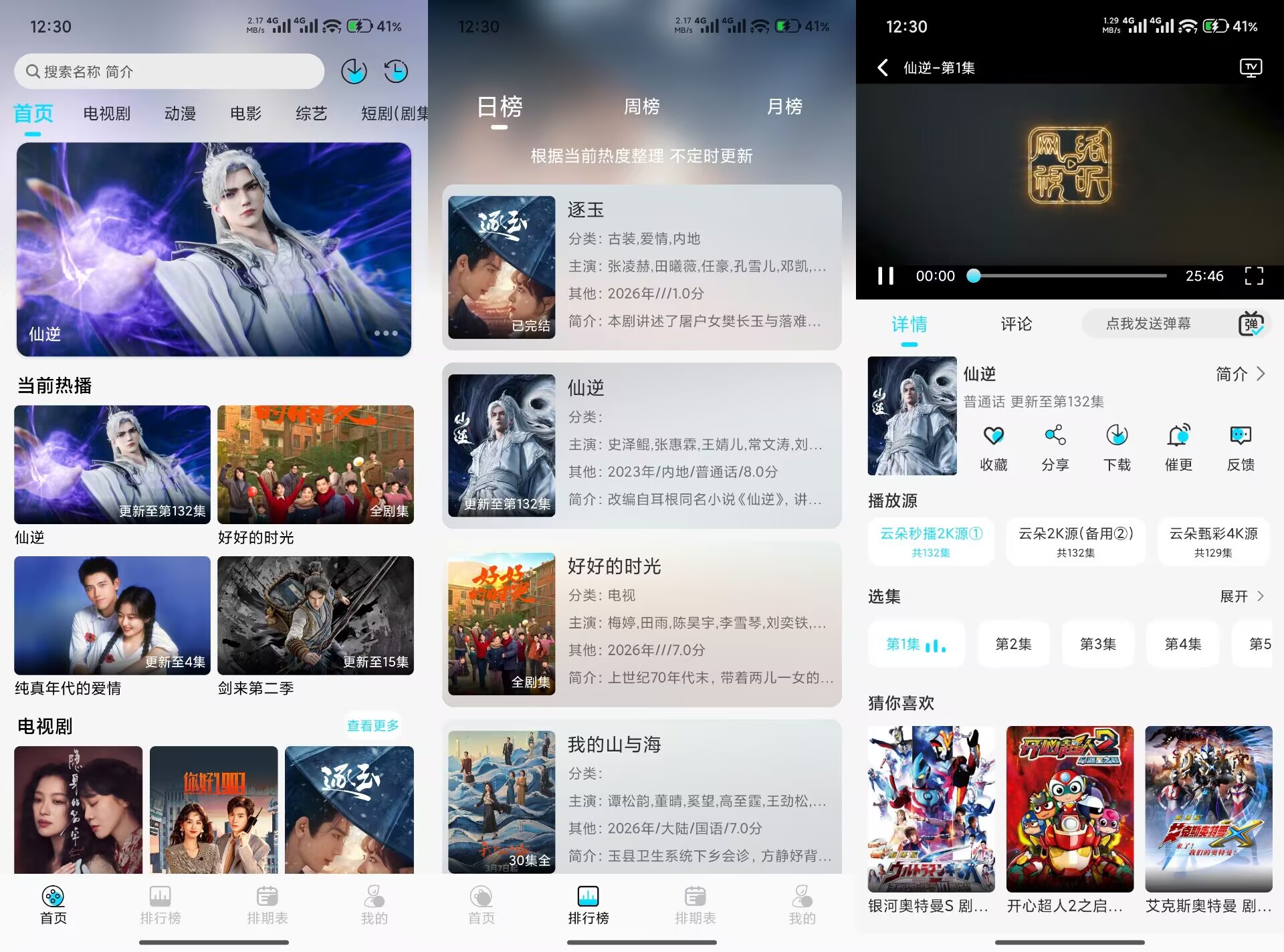The height and width of the screenshot is (952, 1284).
Task: Click the download icon beside the search bar
Action: [x=354, y=71]
